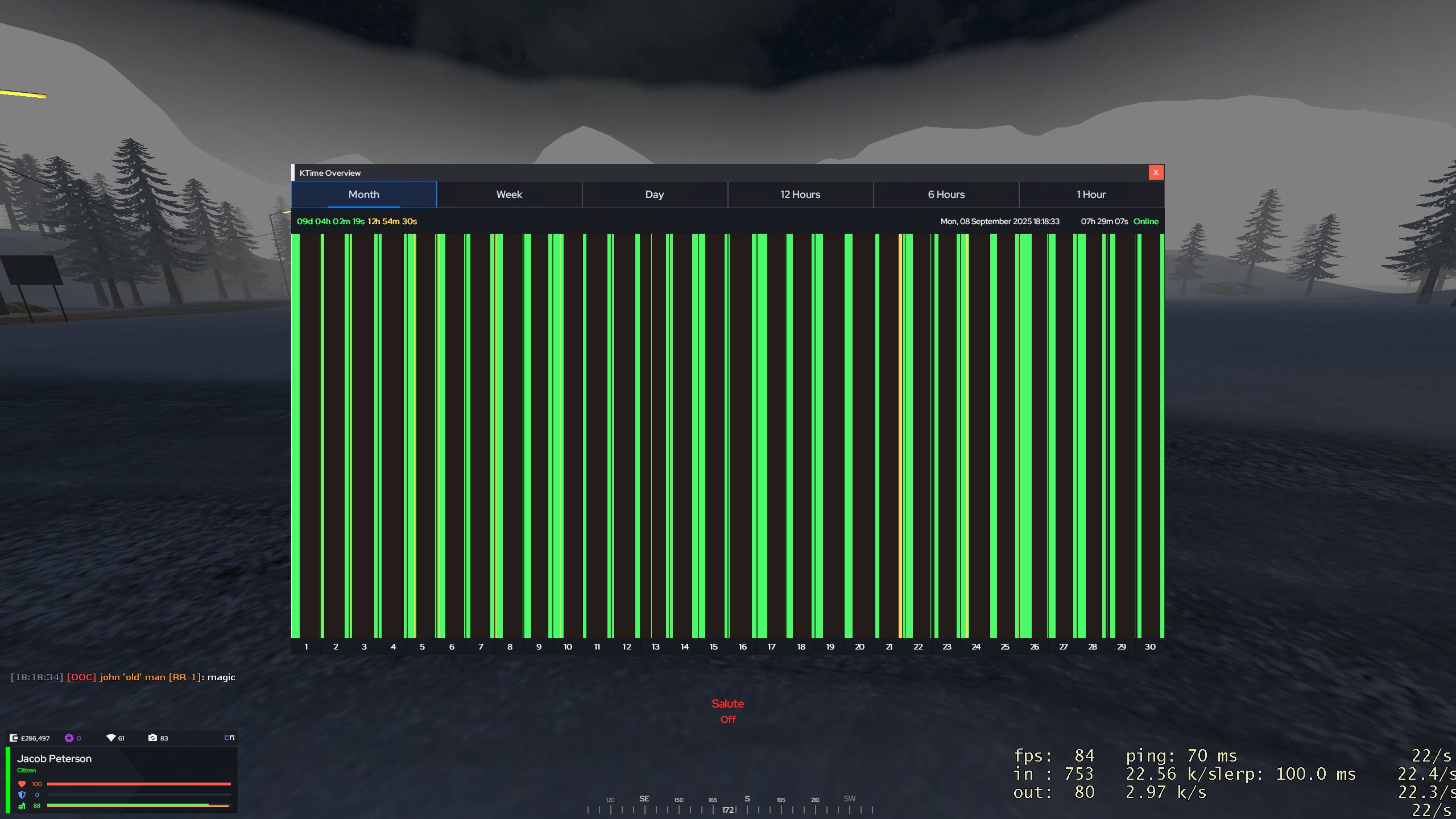Viewport: 1456px width, 819px height.
Task: Select the 1 Hour tab
Action: (1091, 195)
